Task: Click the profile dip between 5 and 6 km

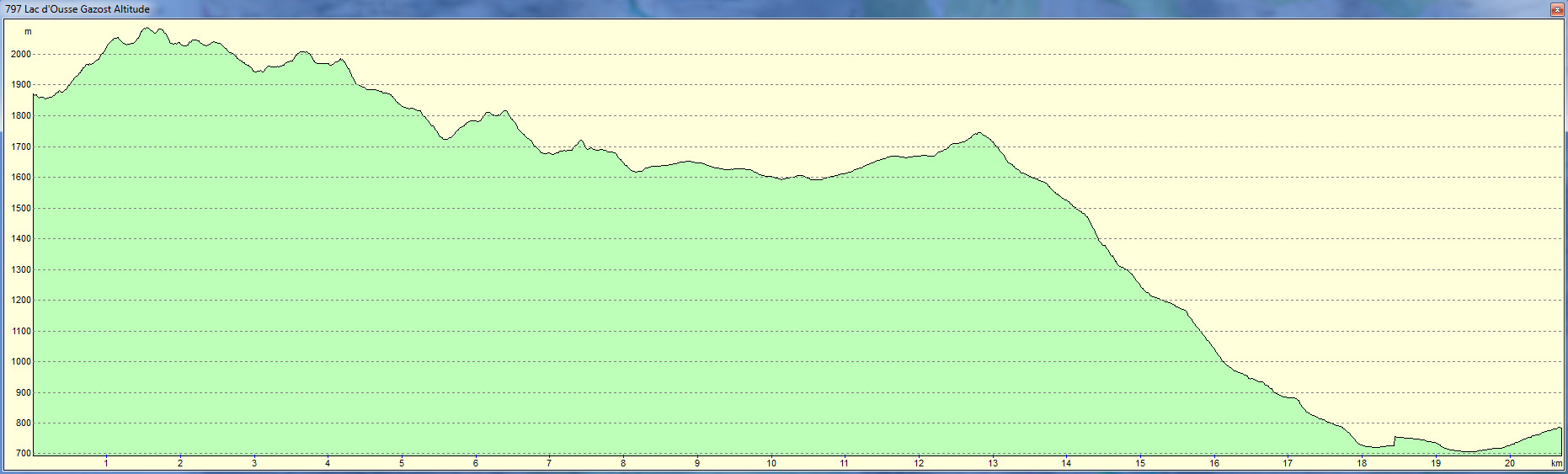Action: coord(445,139)
